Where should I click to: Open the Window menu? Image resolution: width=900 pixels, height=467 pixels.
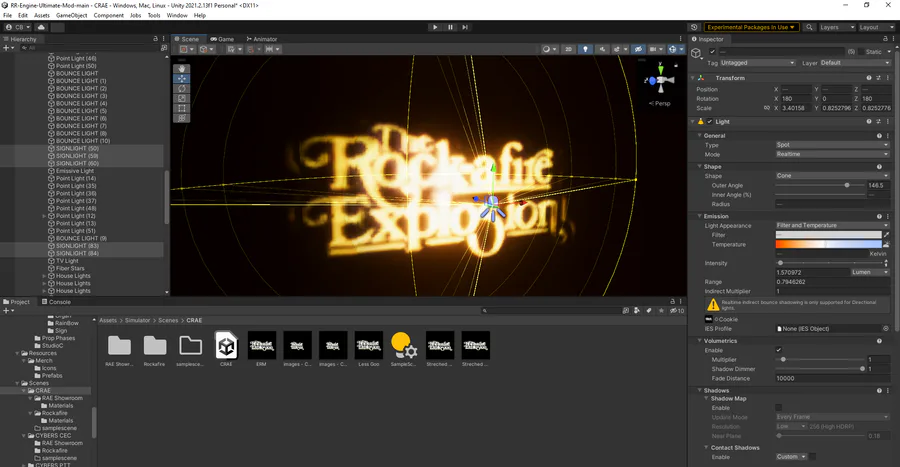[177, 15]
